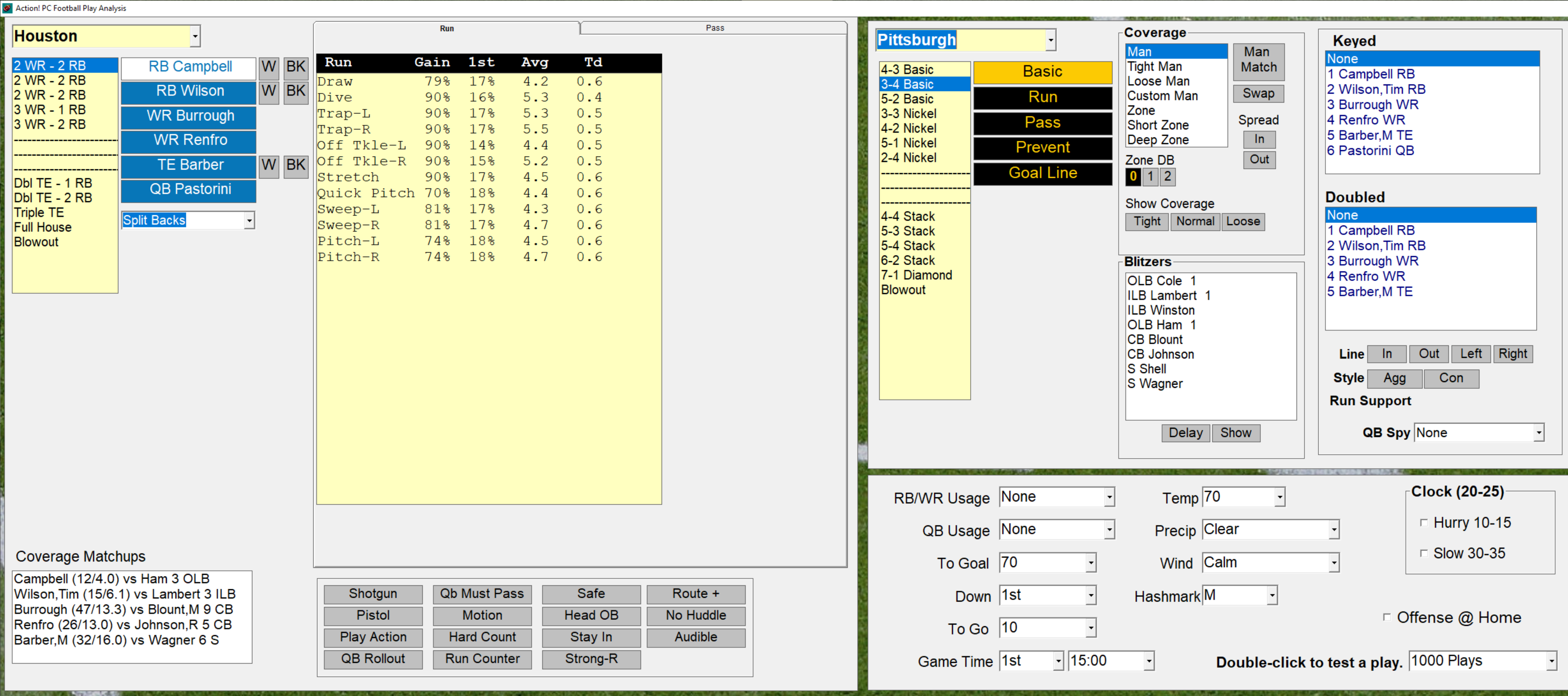Image resolution: width=1568 pixels, height=696 pixels.
Task: Select Short Zone coverage
Action: tap(1175, 126)
